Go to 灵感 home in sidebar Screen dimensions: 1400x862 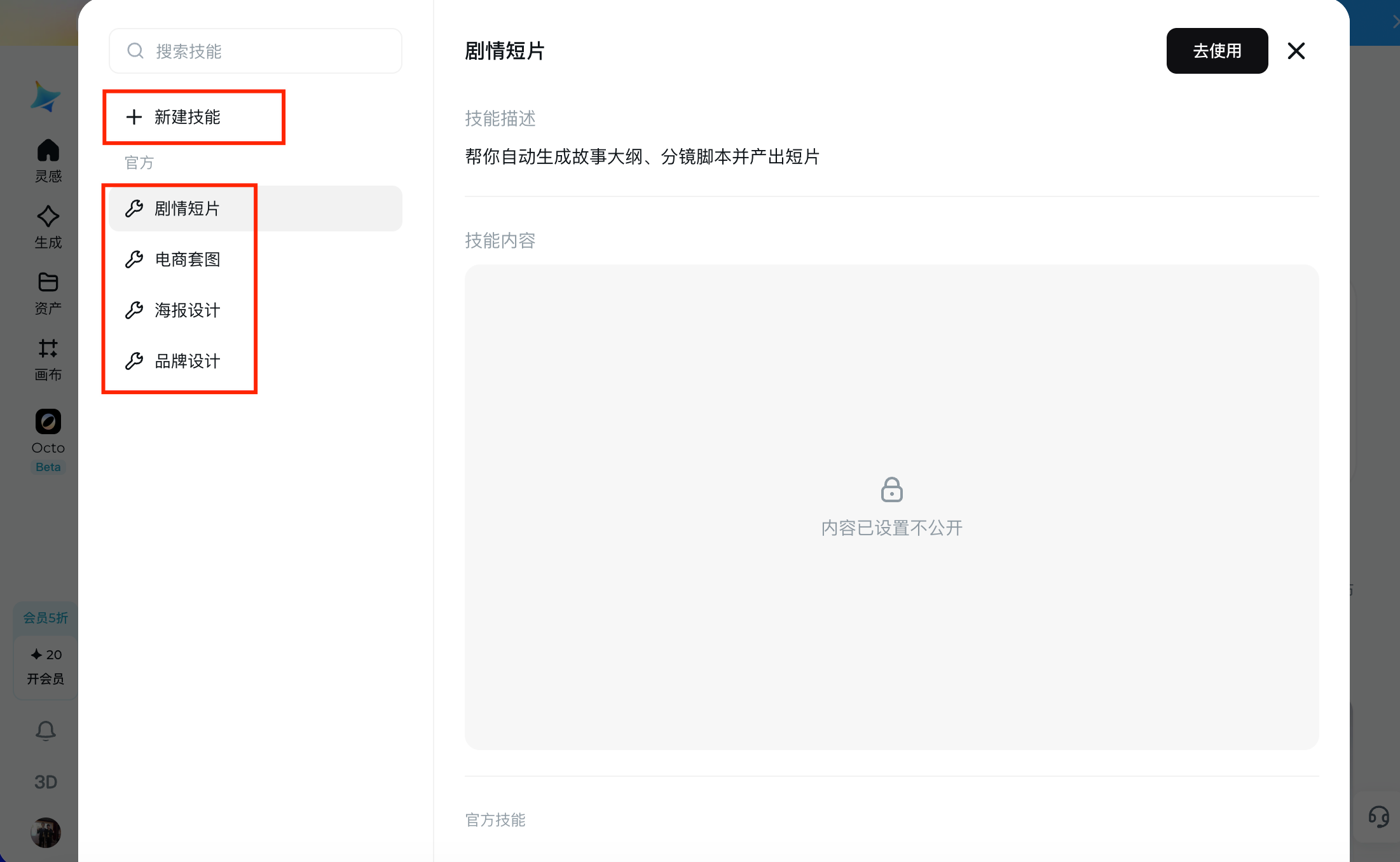[48, 161]
